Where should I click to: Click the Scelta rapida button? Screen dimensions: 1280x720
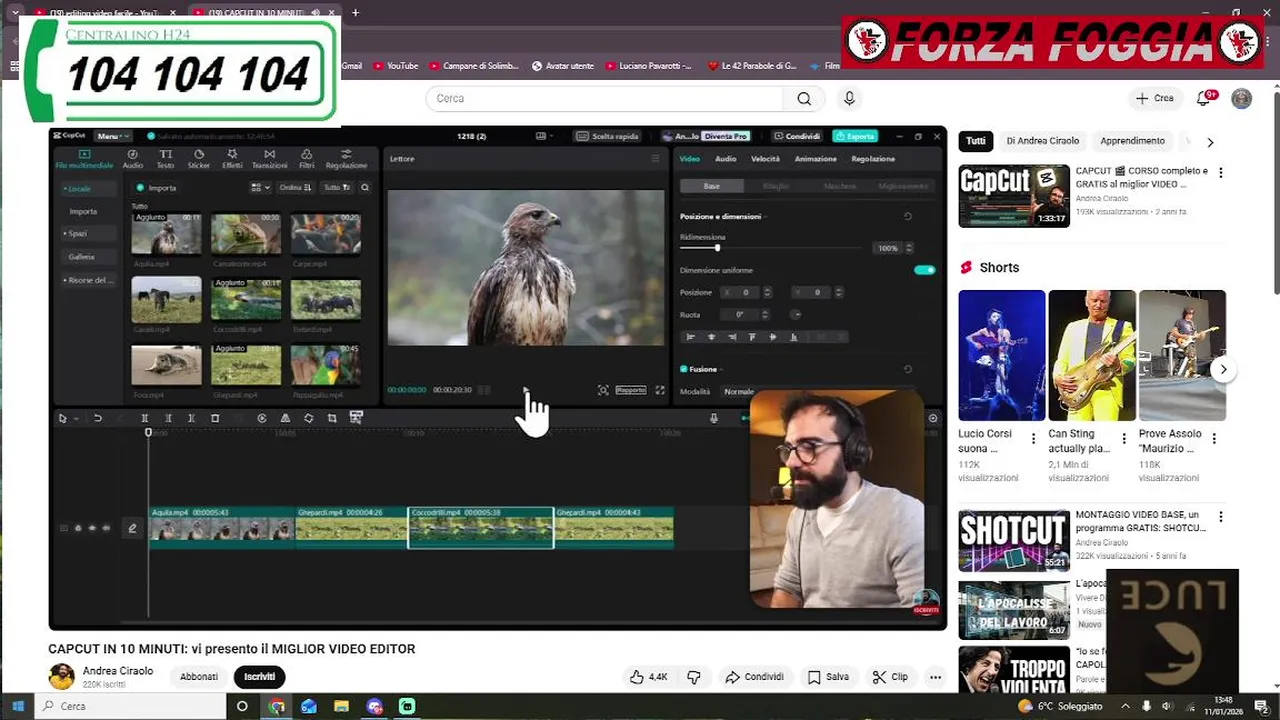pyautogui.click(x=609, y=136)
